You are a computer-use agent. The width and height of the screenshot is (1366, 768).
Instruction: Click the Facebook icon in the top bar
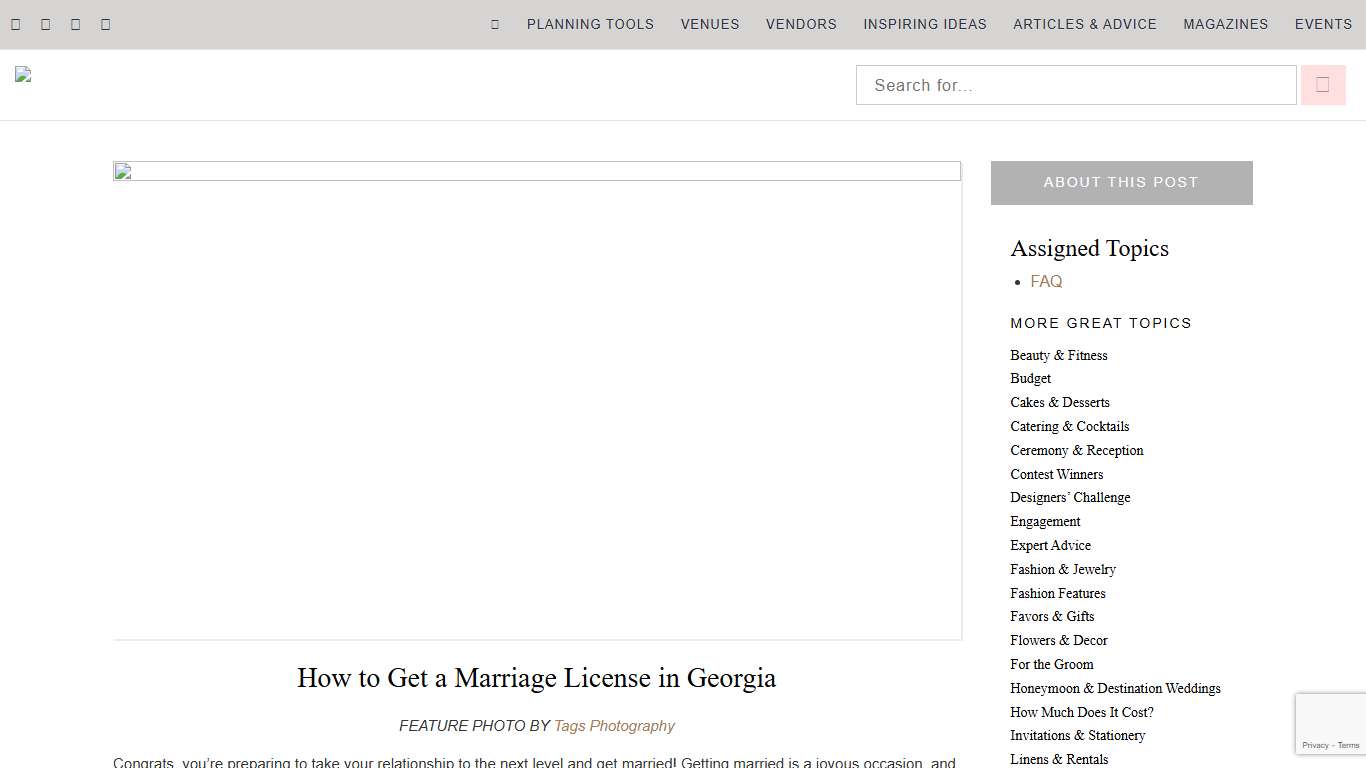click(x=15, y=23)
